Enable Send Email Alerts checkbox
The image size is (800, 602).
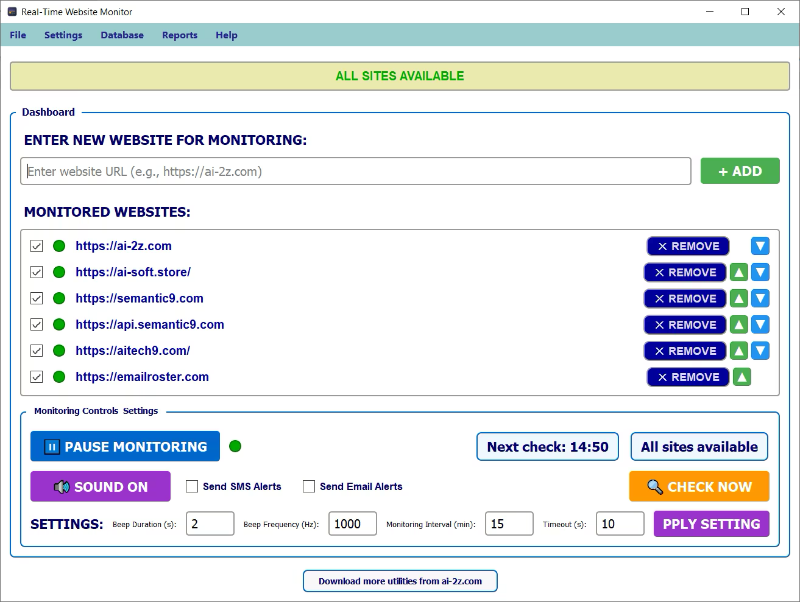click(309, 487)
